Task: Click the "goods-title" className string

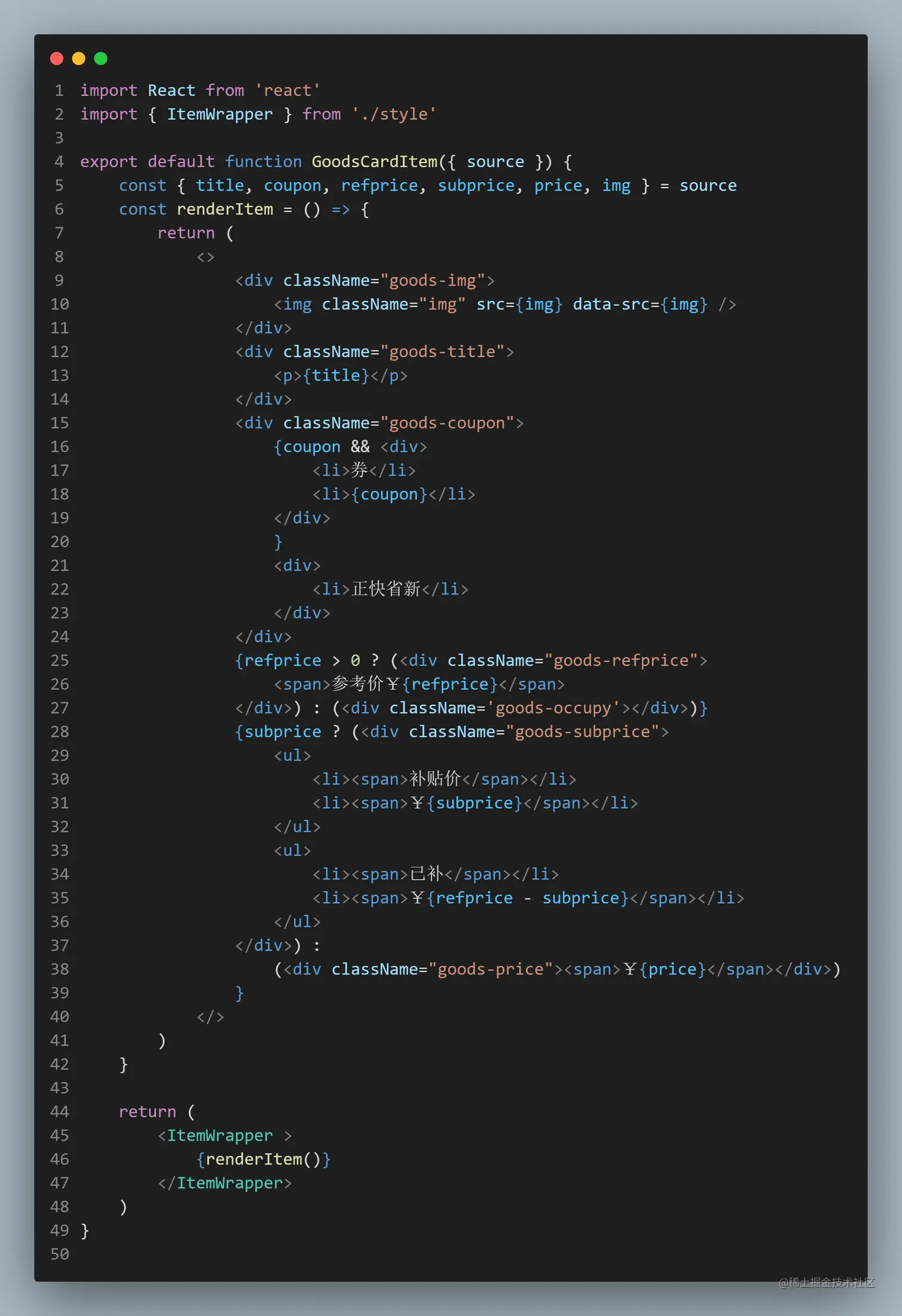Action: [443, 352]
